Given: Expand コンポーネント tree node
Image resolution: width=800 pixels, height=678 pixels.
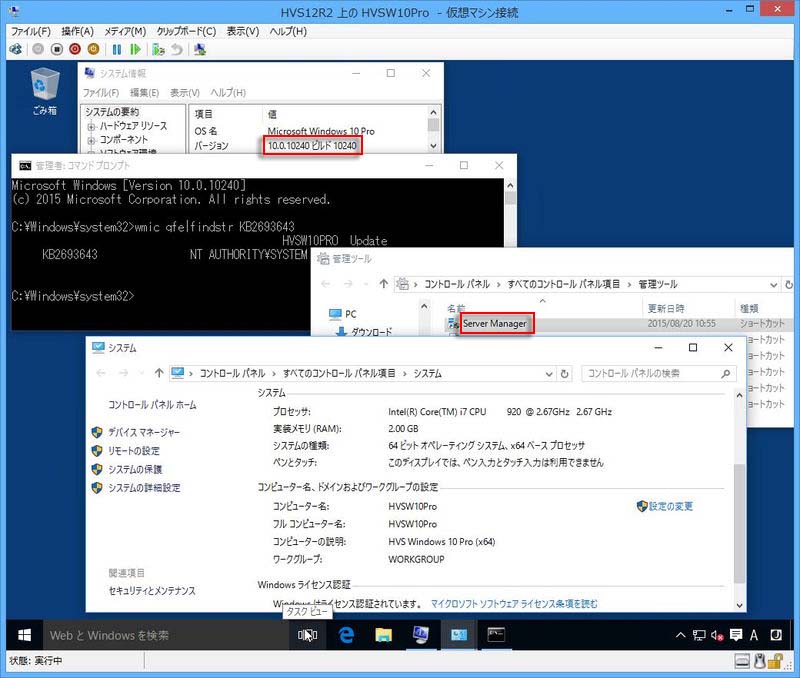Looking at the screenshot, I should click(x=91, y=140).
